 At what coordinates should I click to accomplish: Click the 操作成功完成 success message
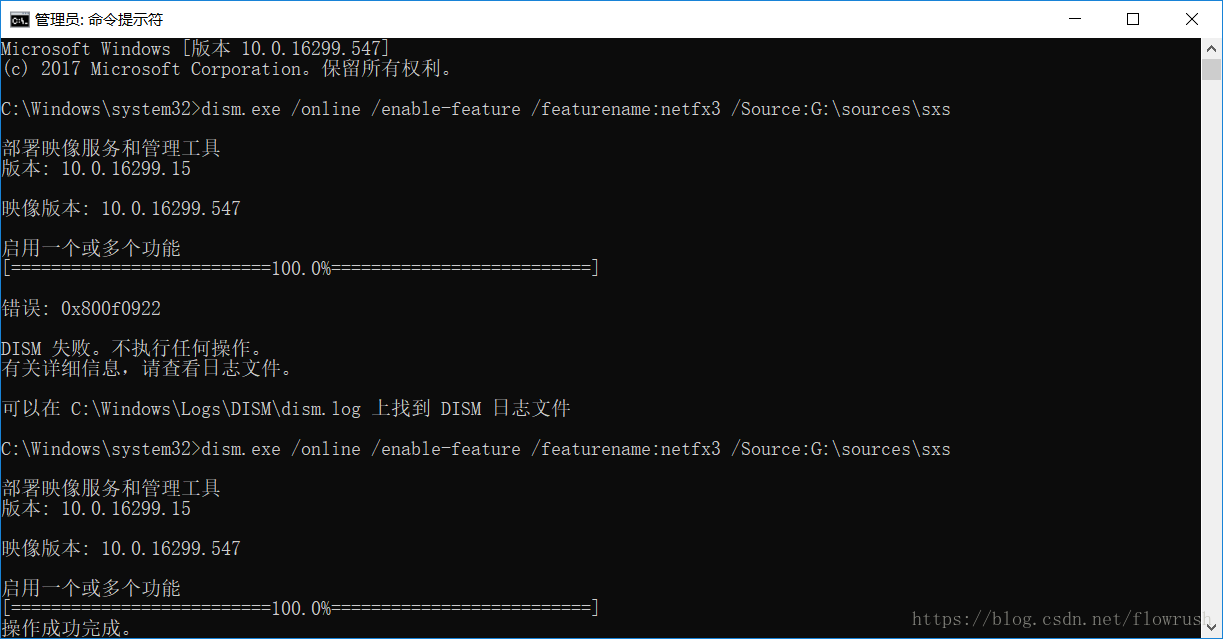pyautogui.click(x=66, y=628)
